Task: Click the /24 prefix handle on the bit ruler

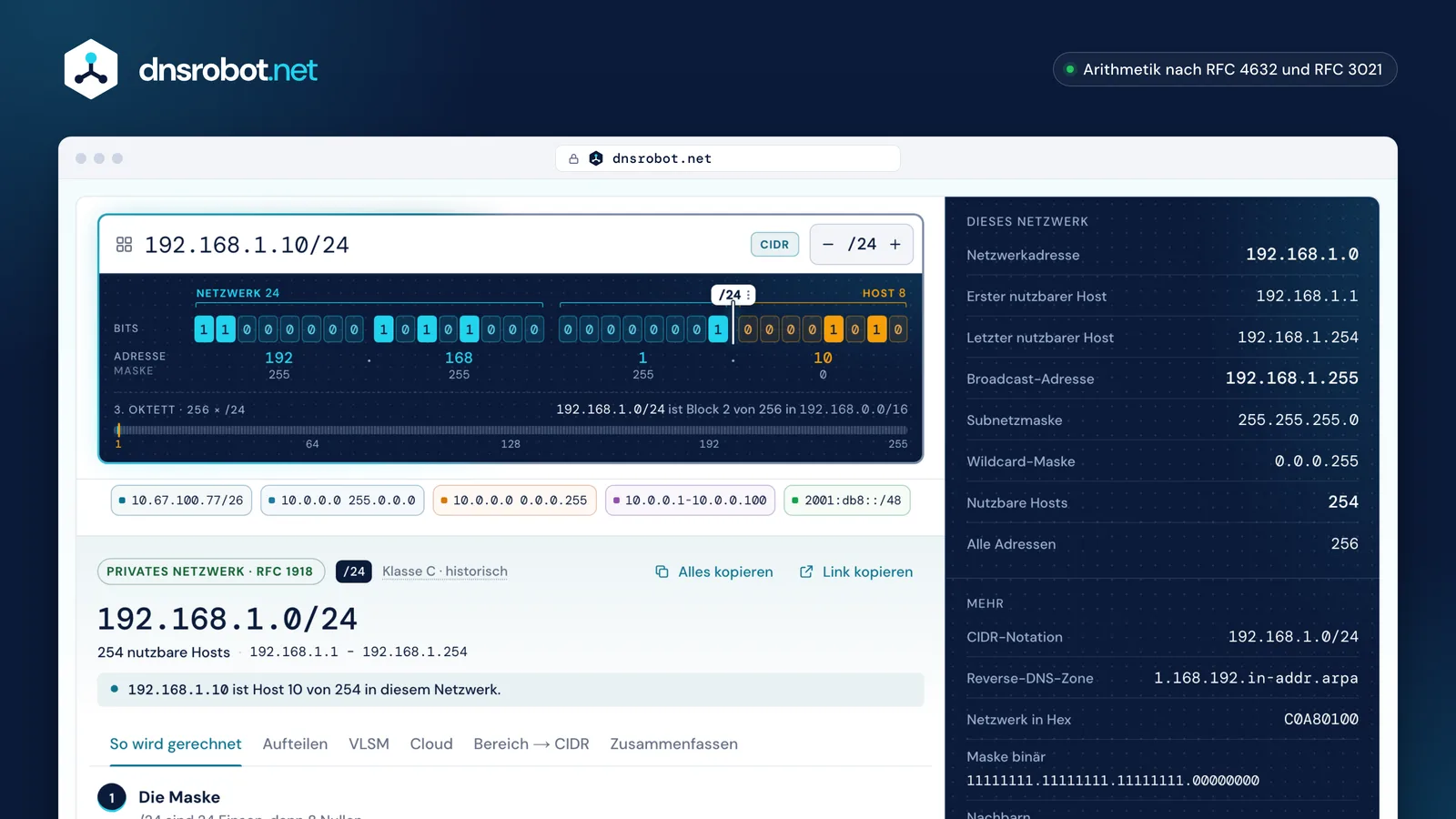Action: [x=733, y=295]
